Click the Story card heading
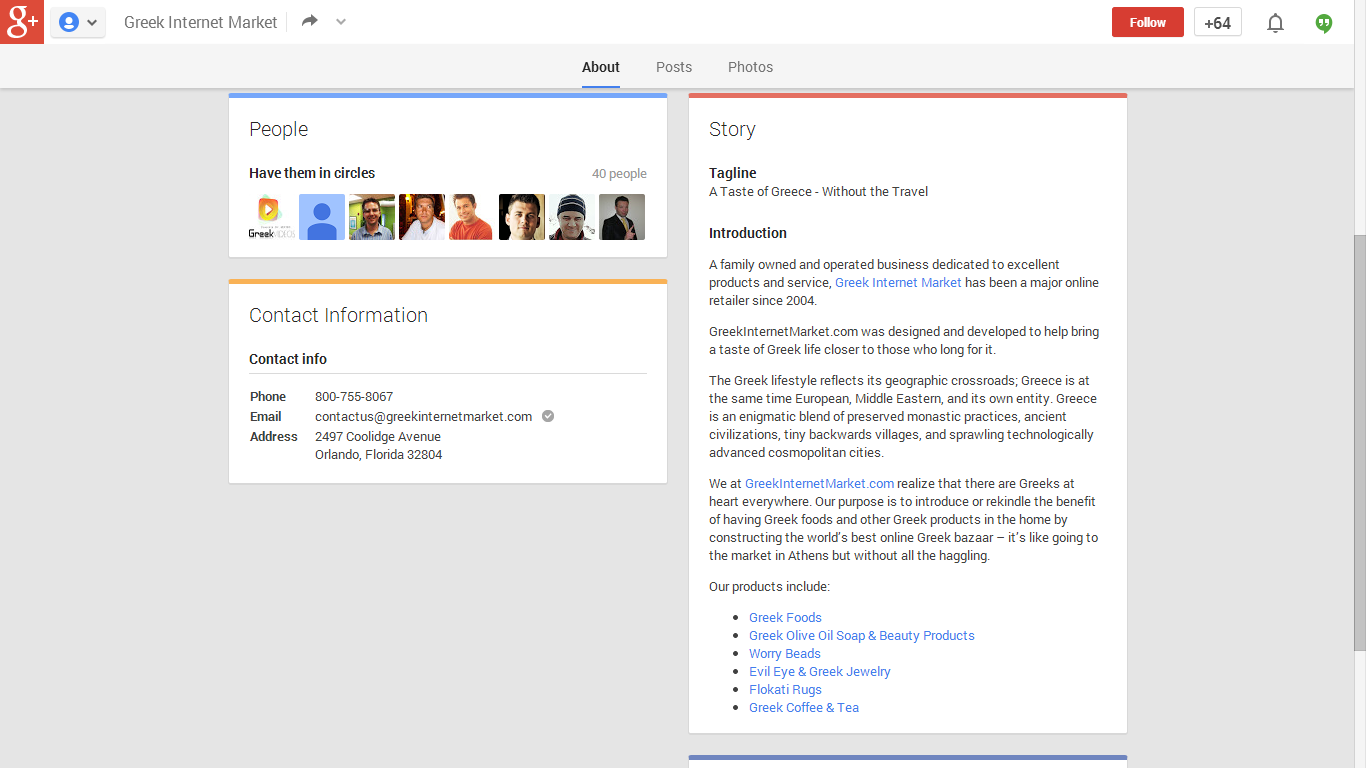The image size is (1366, 768). [732, 129]
